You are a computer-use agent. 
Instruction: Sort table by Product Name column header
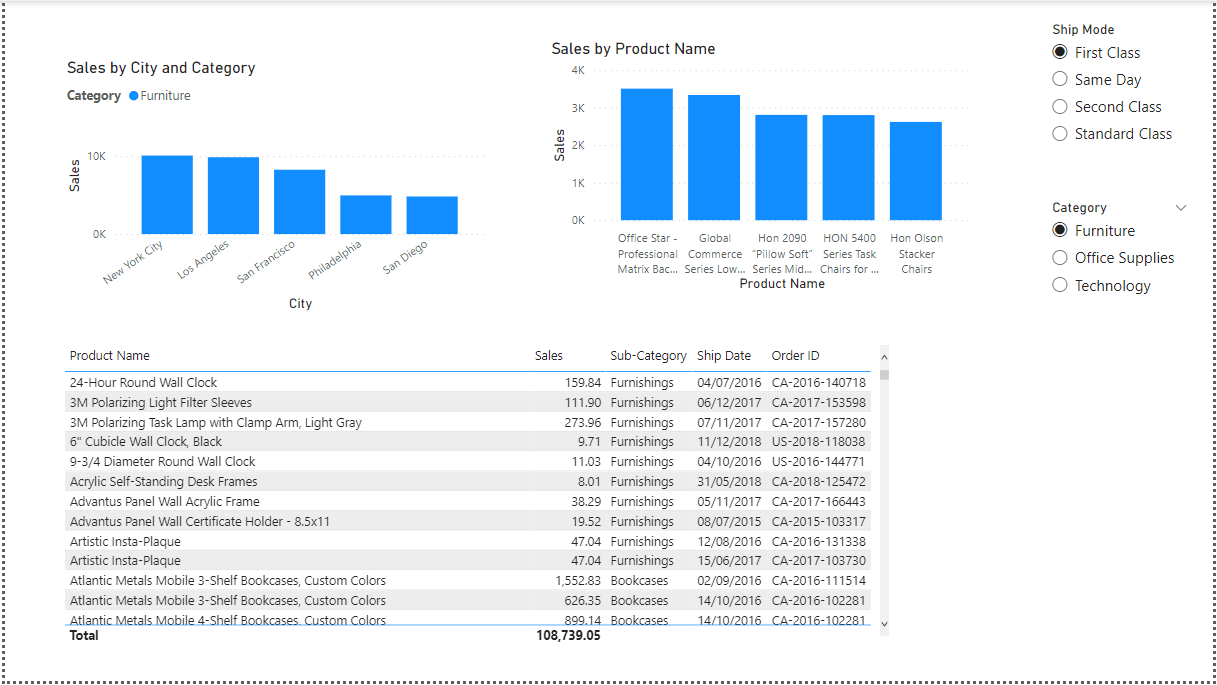pyautogui.click(x=110, y=356)
